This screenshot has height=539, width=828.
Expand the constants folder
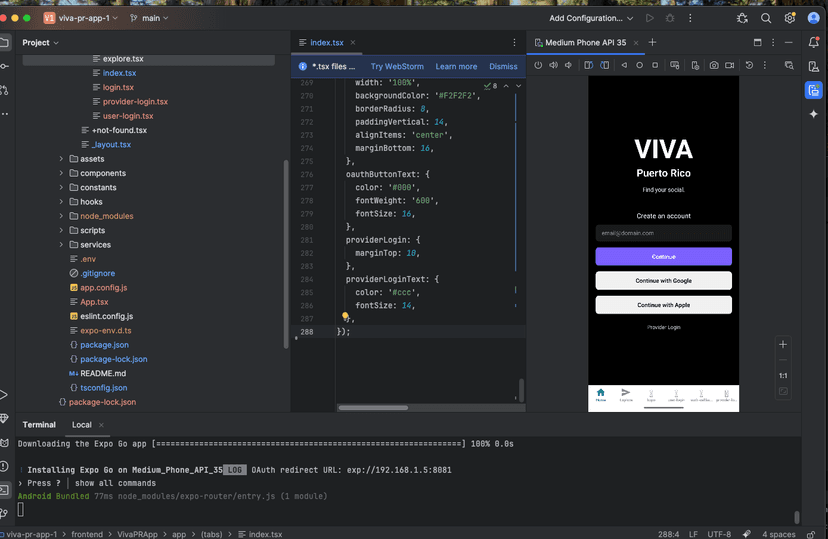(x=61, y=187)
